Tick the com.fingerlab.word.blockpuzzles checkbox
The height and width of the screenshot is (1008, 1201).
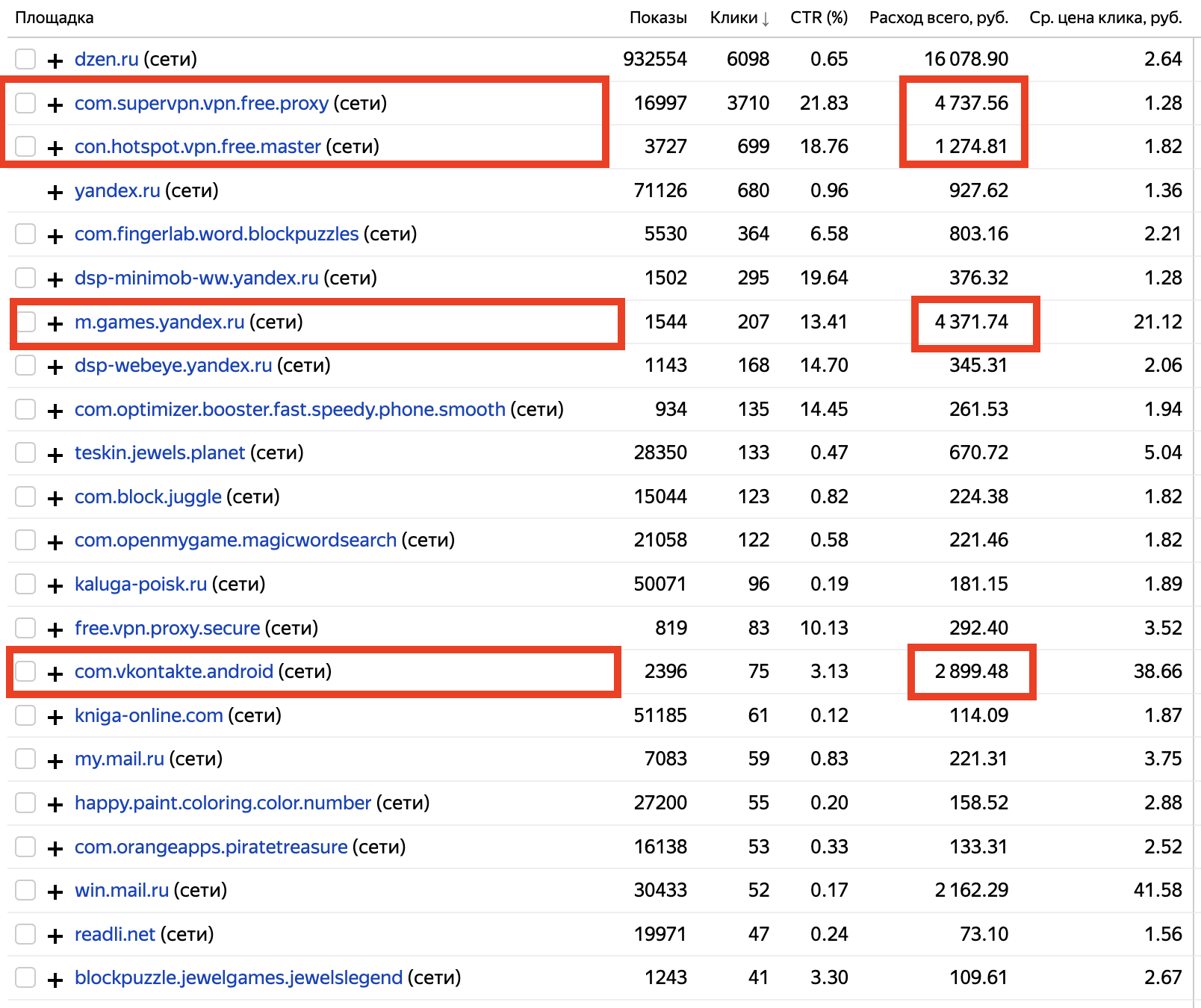tap(25, 234)
